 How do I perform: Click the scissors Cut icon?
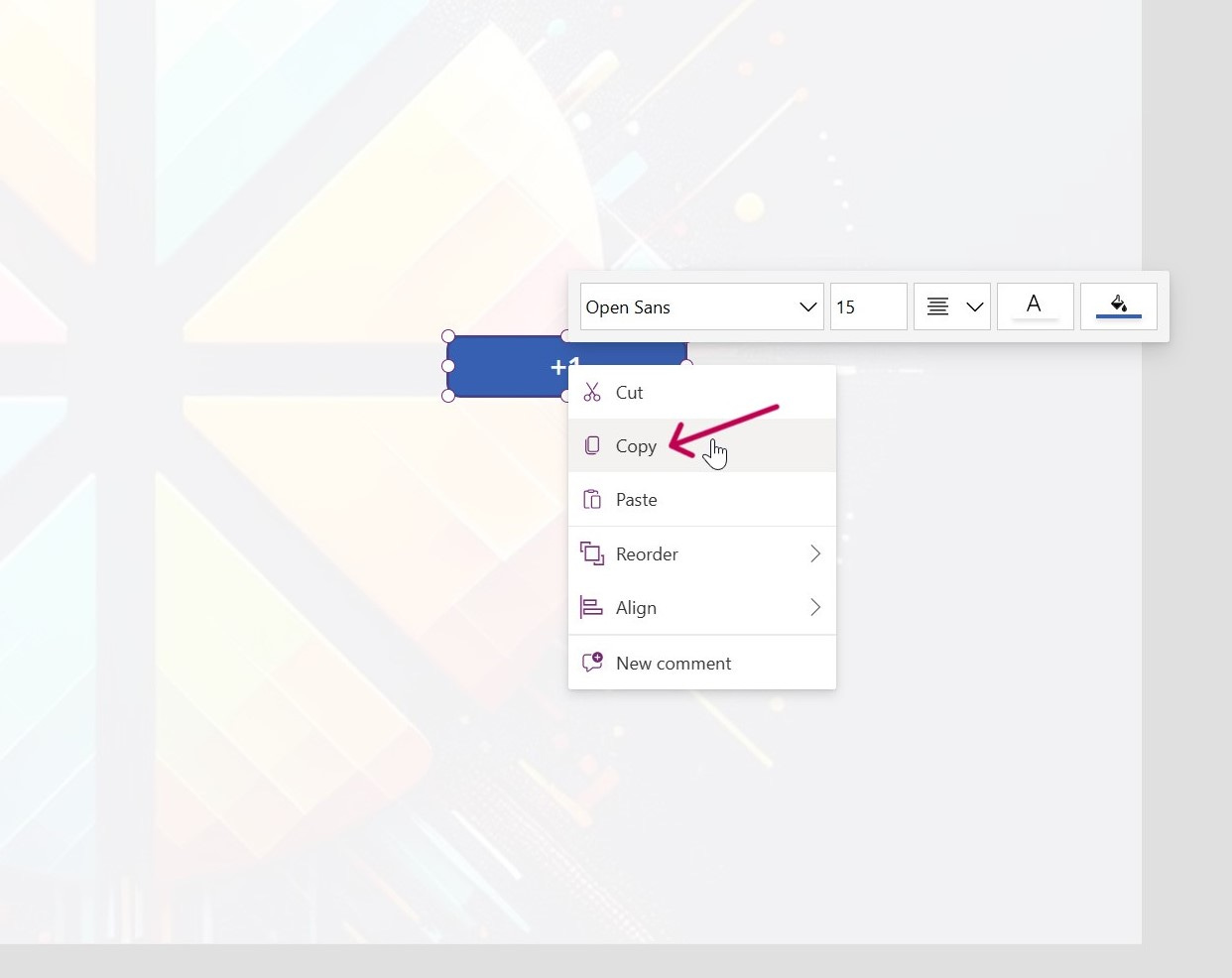[592, 393]
